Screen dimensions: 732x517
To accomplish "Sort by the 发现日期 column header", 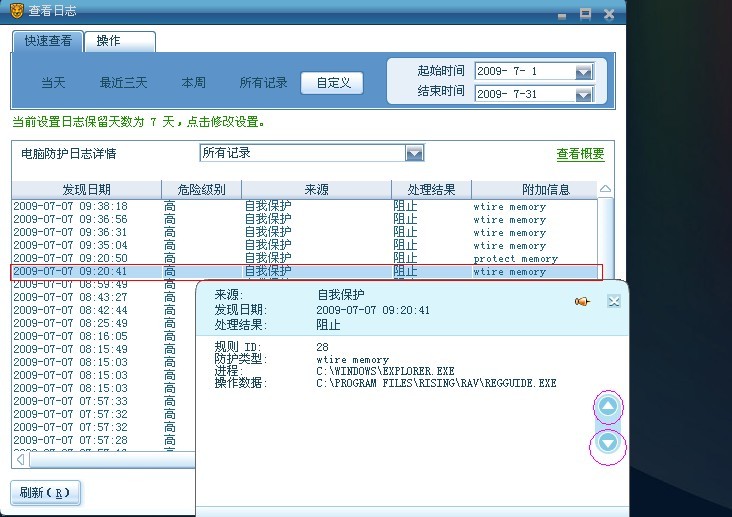I will [86, 190].
